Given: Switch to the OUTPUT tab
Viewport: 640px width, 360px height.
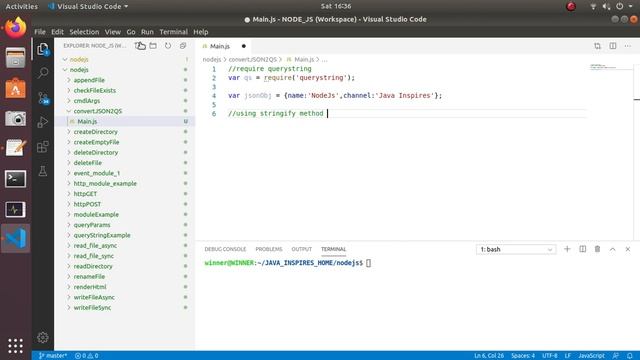Looking at the screenshot, I should 302,249.
